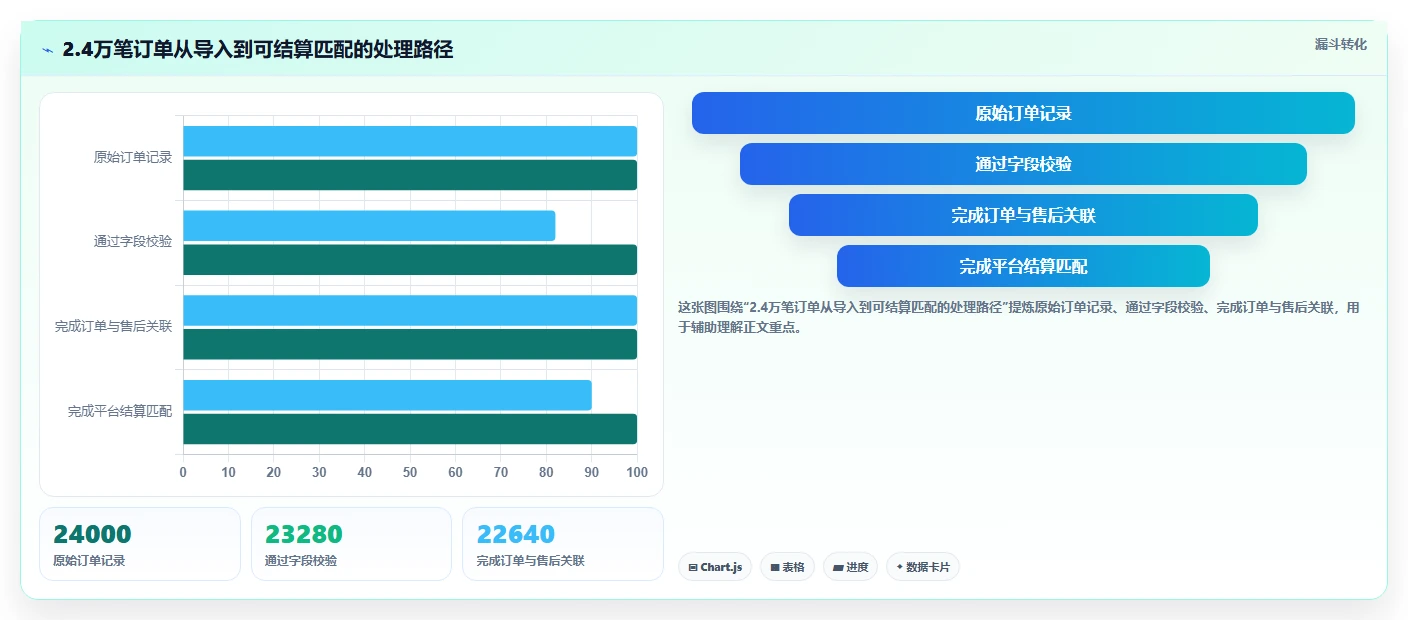The height and width of the screenshot is (620, 1408).
Task: Open the 24000 原始订单记录 stat card
Action: pyautogui.click(x=140, y=544)
